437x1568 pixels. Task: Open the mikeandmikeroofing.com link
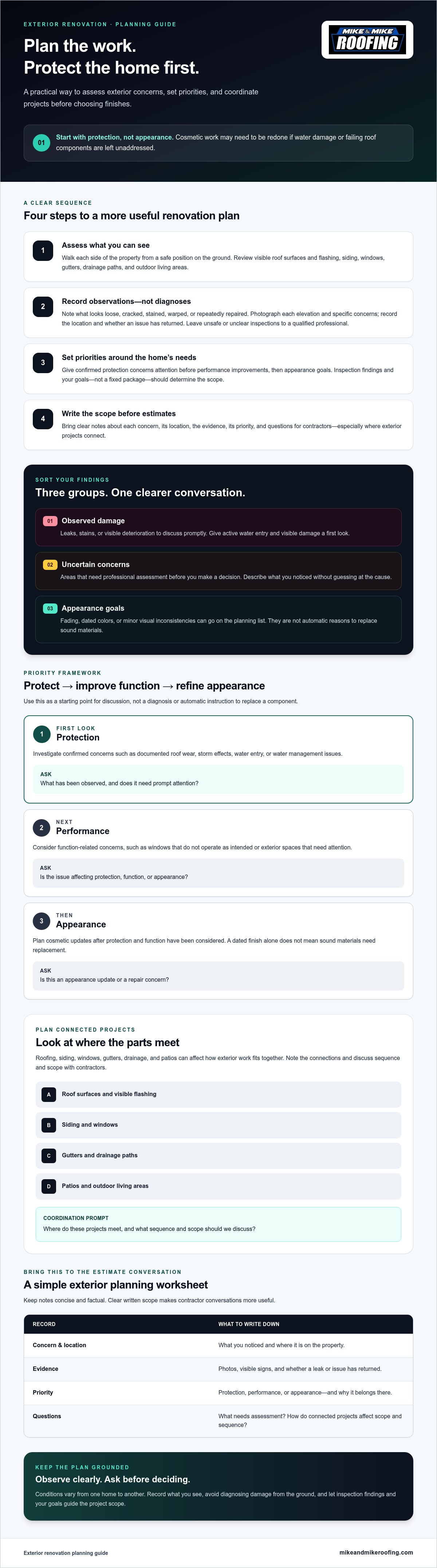pos(376,1552)
